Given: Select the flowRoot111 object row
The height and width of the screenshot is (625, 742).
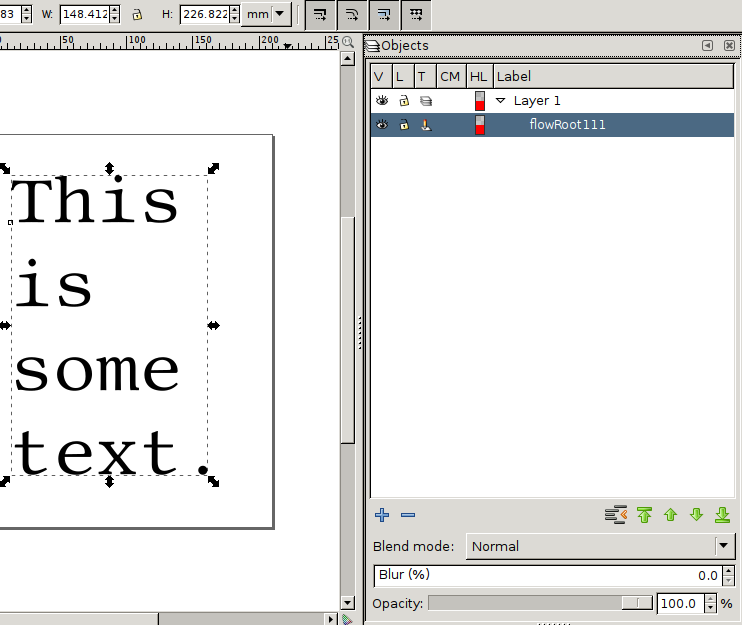Looking at the screenshot, I should (567, 125).
